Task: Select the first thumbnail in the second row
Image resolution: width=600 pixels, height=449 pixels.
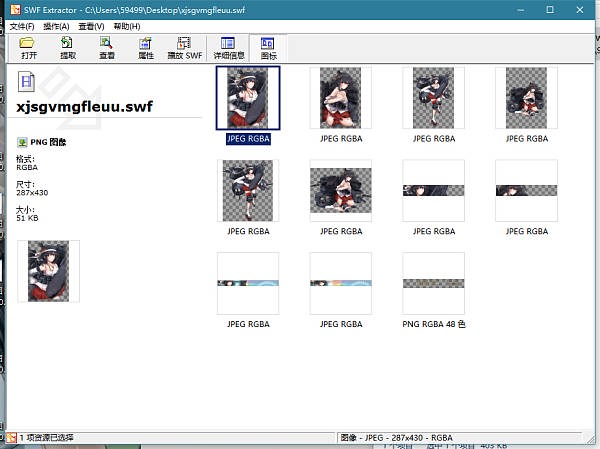Action: (x=248, y=191)
